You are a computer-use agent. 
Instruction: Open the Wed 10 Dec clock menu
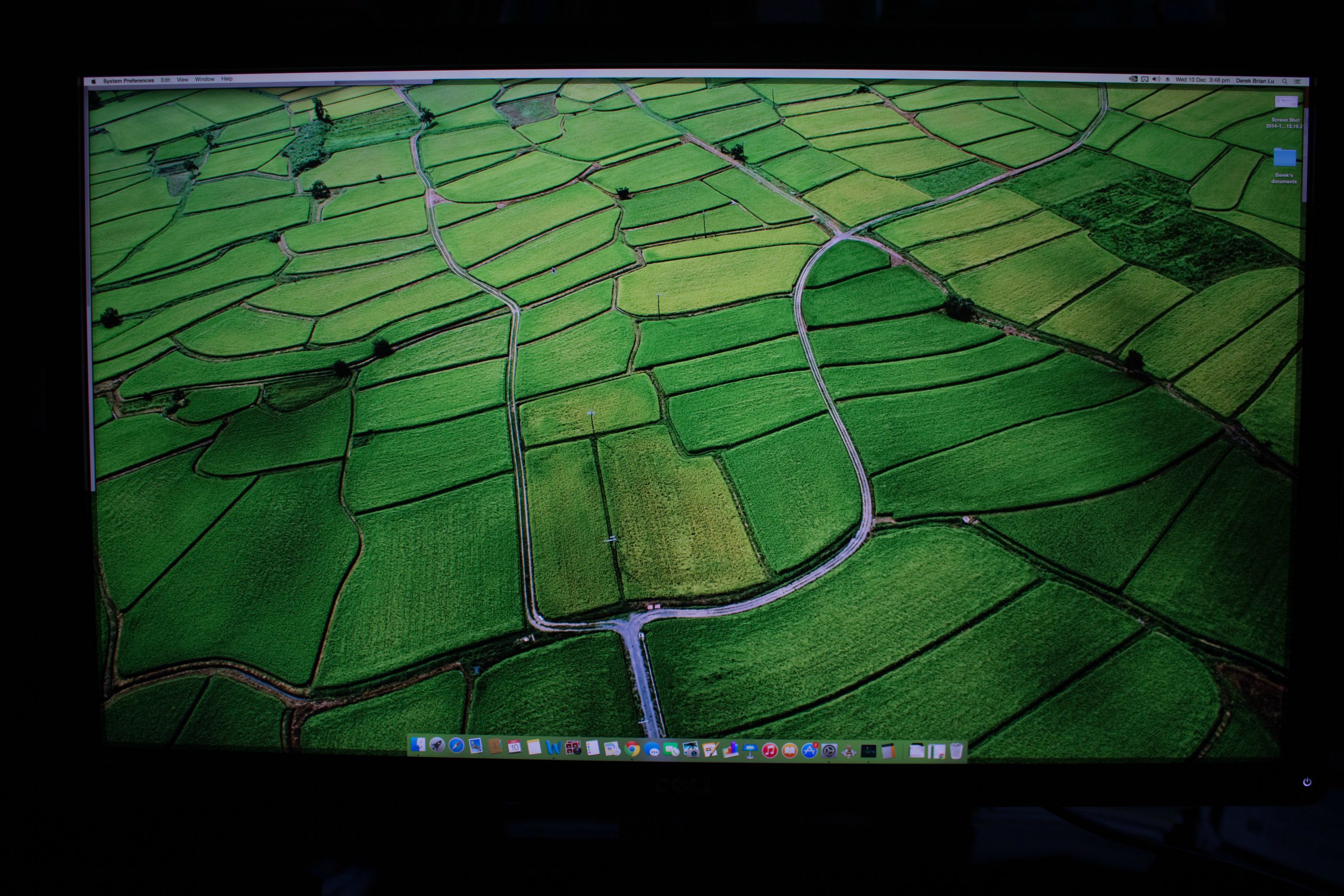click(1202, 80)
